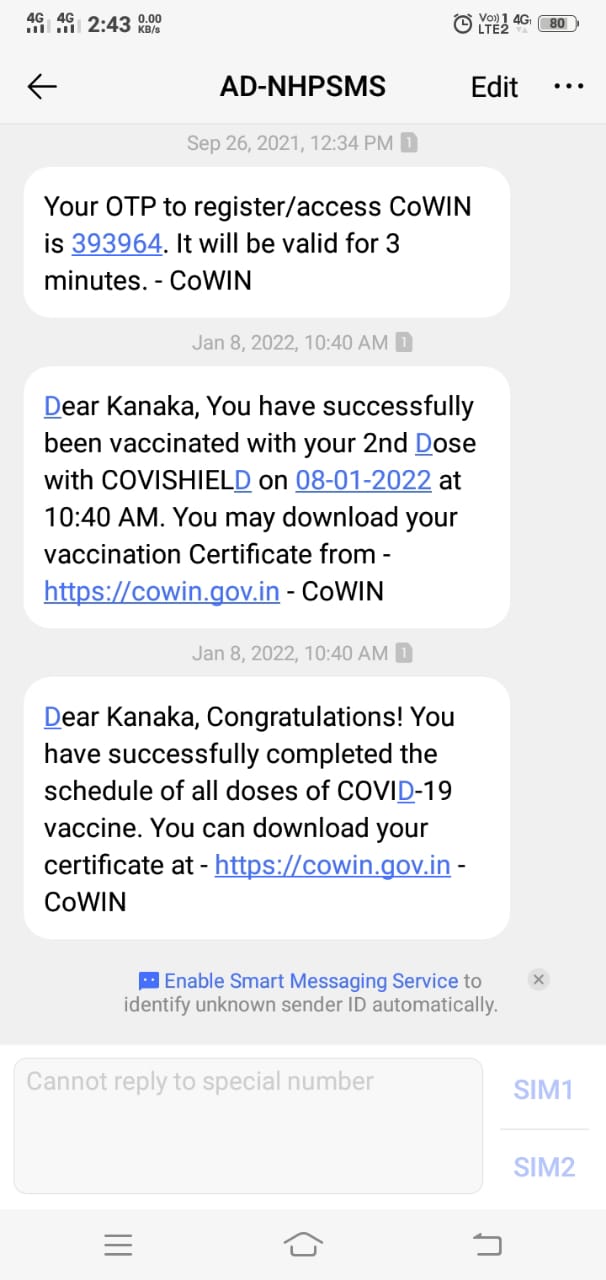
Task: Tap the Smart Messaging chat bubble icon
Action: pos(148,981)
